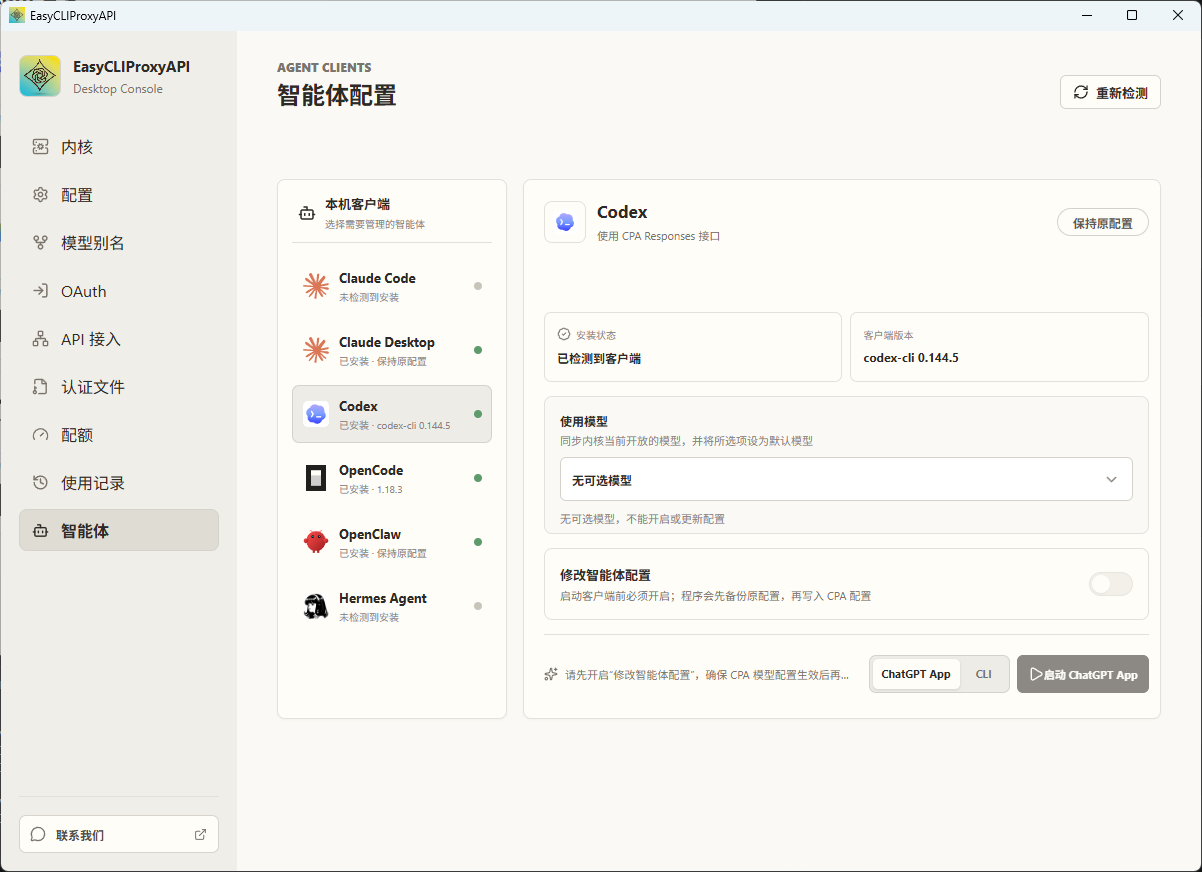Click the 模型别名 branch icon
This screenshot has width=1202, height=872.
(40, 243)
